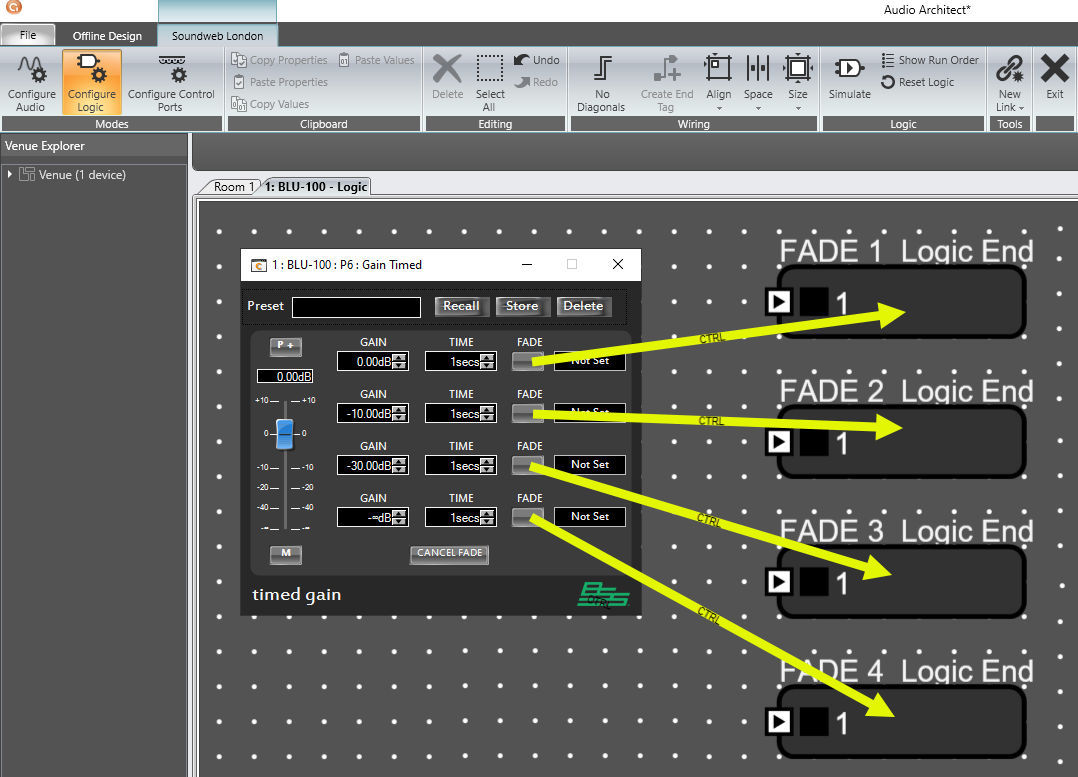1078x777 pixels.
Task: Enable No Diagonals wiring
Action: (x=602, y=83)
